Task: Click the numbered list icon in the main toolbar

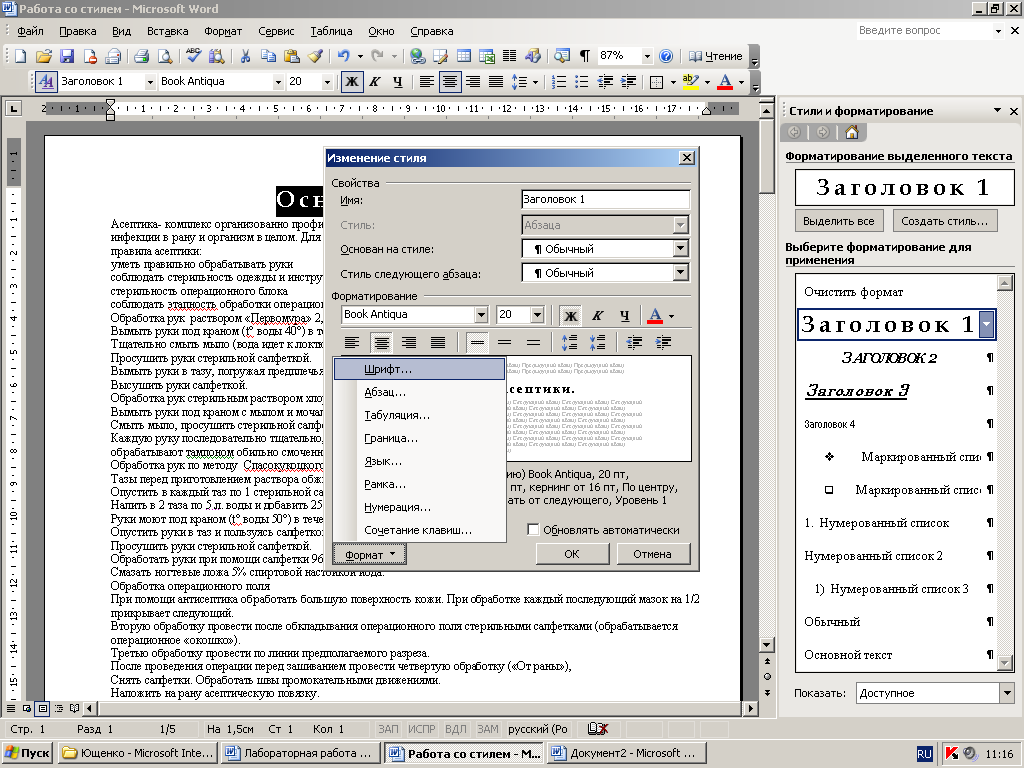Action: click(x=559, y=82)
